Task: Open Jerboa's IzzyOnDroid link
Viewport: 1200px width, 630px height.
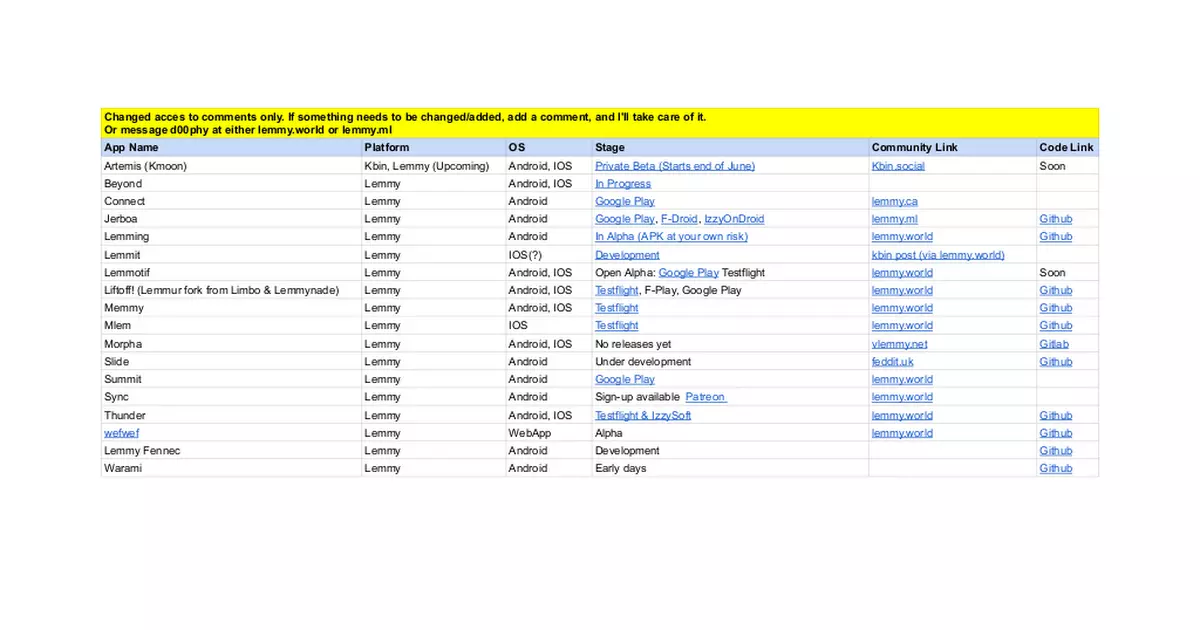Action: click(734, 219)
